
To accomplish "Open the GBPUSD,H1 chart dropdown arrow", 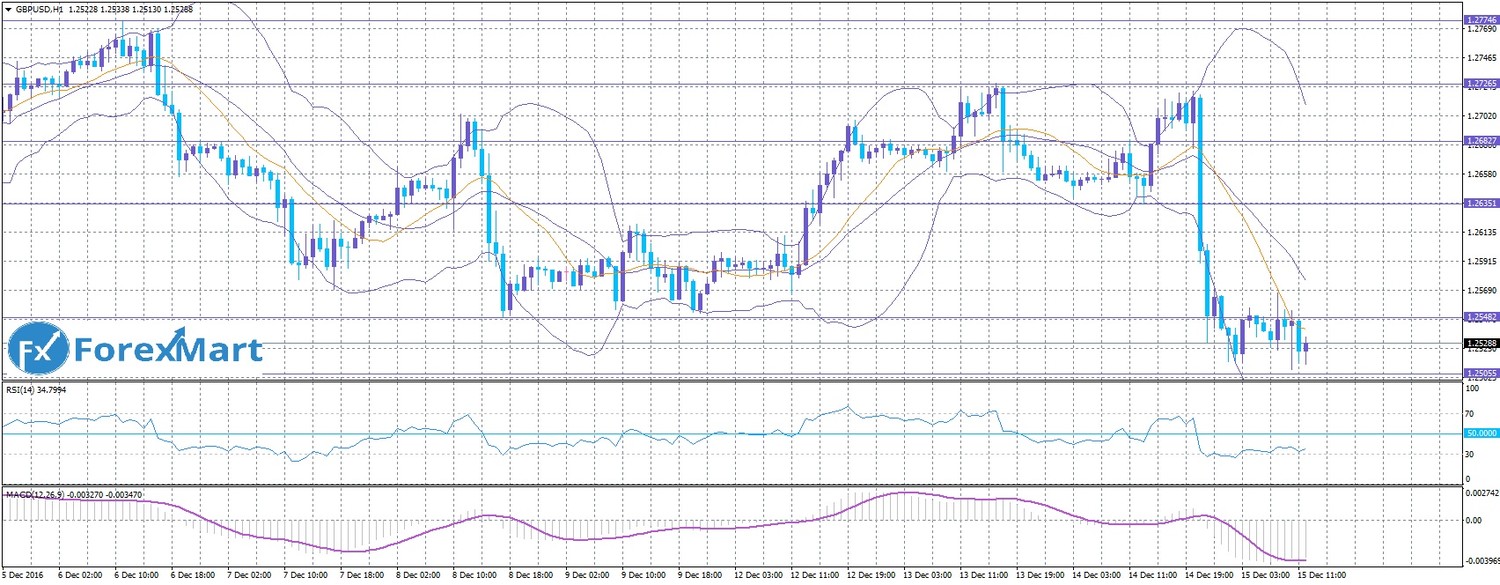I will tap(7, 9).
